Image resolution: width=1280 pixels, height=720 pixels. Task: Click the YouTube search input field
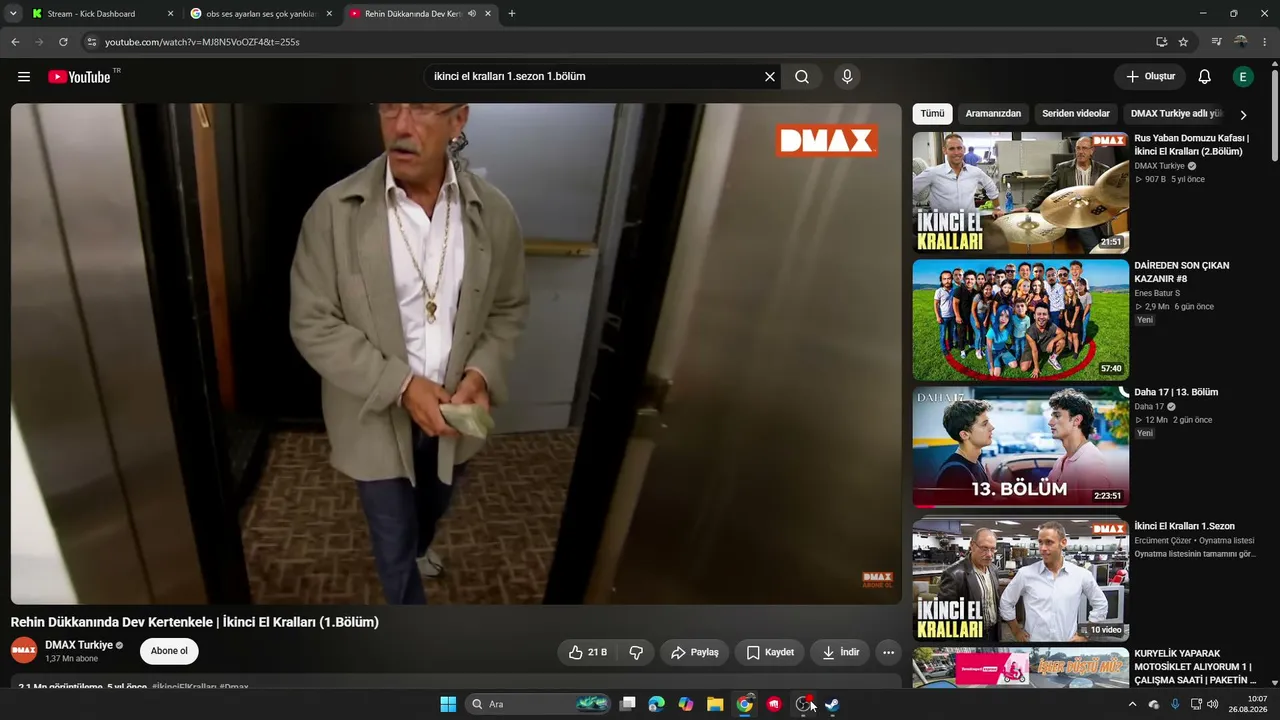(x=593, y=77)
